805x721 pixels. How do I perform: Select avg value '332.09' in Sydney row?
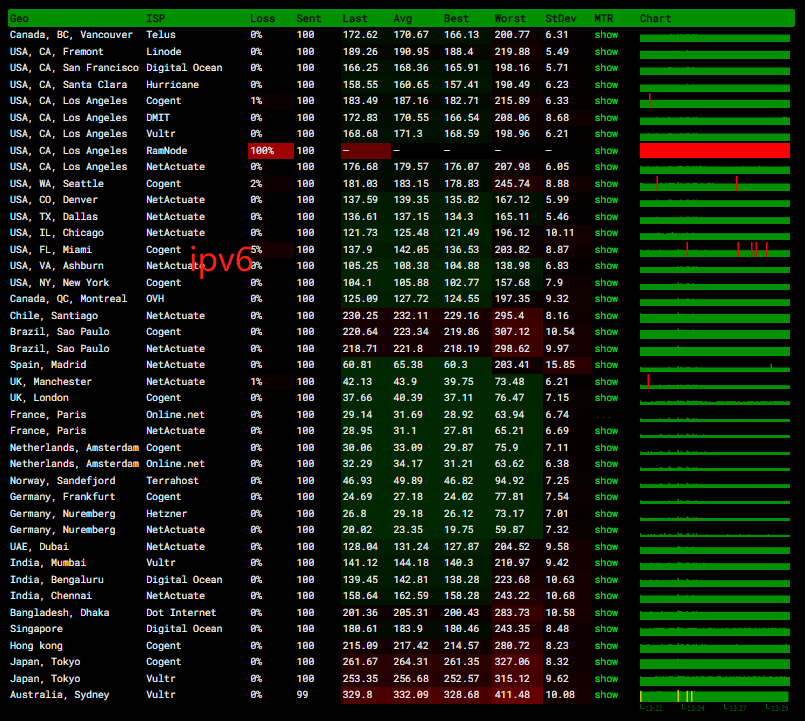pos(411,695)
